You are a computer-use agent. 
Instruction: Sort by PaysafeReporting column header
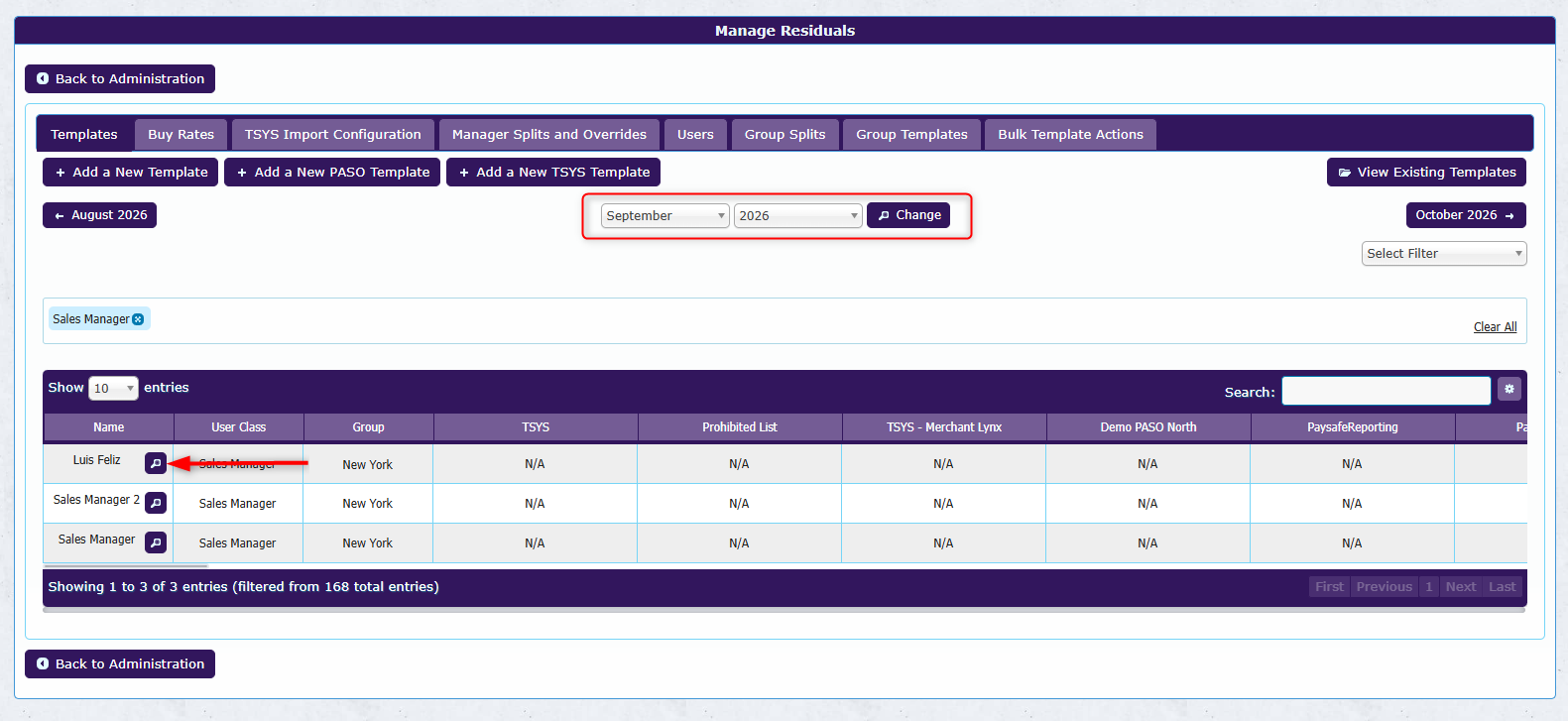(1353, 427)
